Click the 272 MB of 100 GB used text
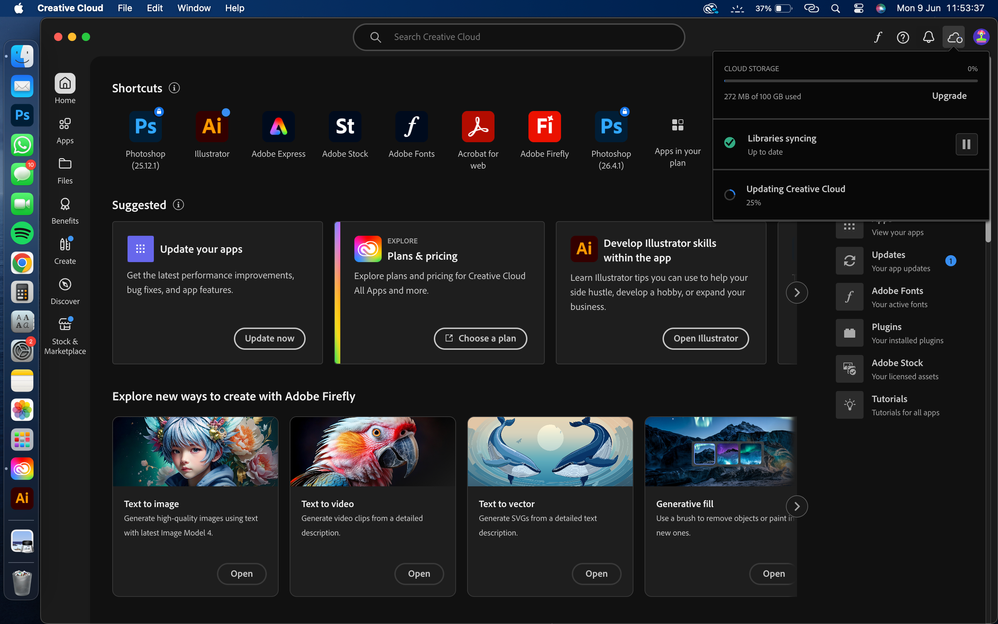Screen dimensions: 998x624 point(763,97)
